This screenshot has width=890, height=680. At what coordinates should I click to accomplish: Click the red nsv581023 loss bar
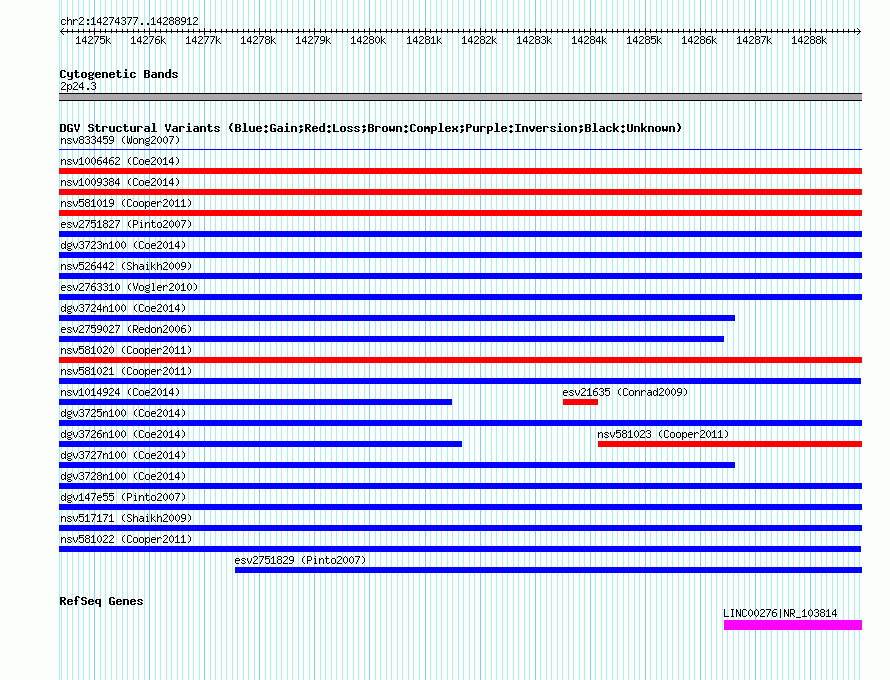pyautogui.click(x=730, y=444)
